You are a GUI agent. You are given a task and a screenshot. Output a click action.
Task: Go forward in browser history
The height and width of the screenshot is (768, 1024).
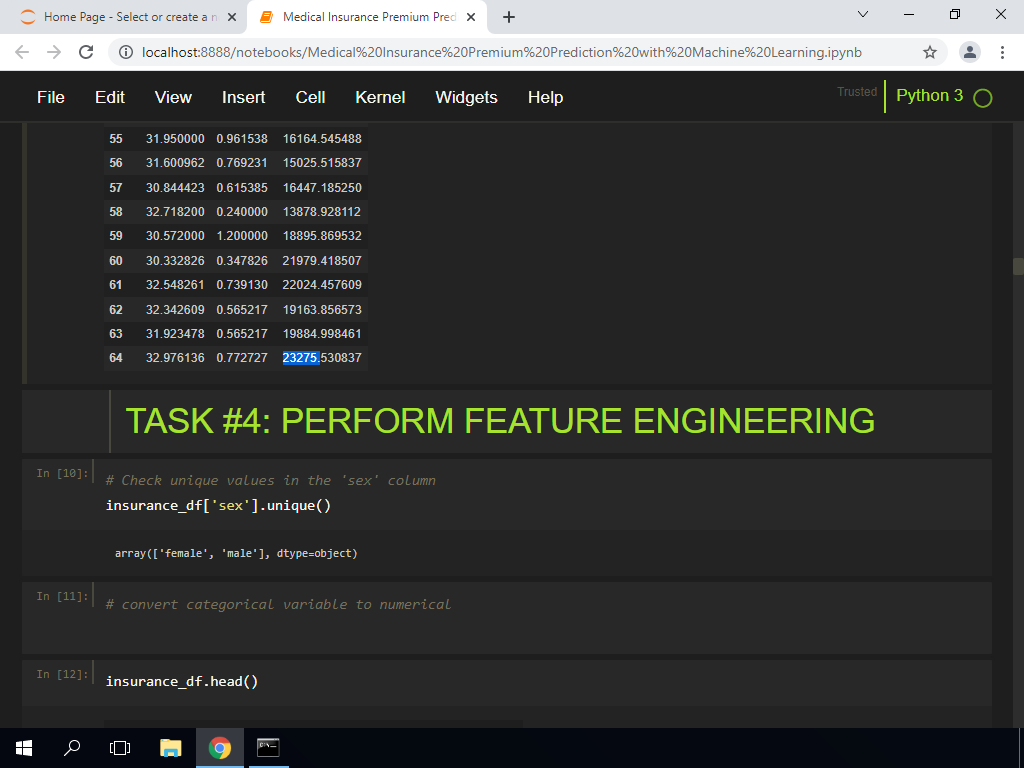[x=54, y=52]
